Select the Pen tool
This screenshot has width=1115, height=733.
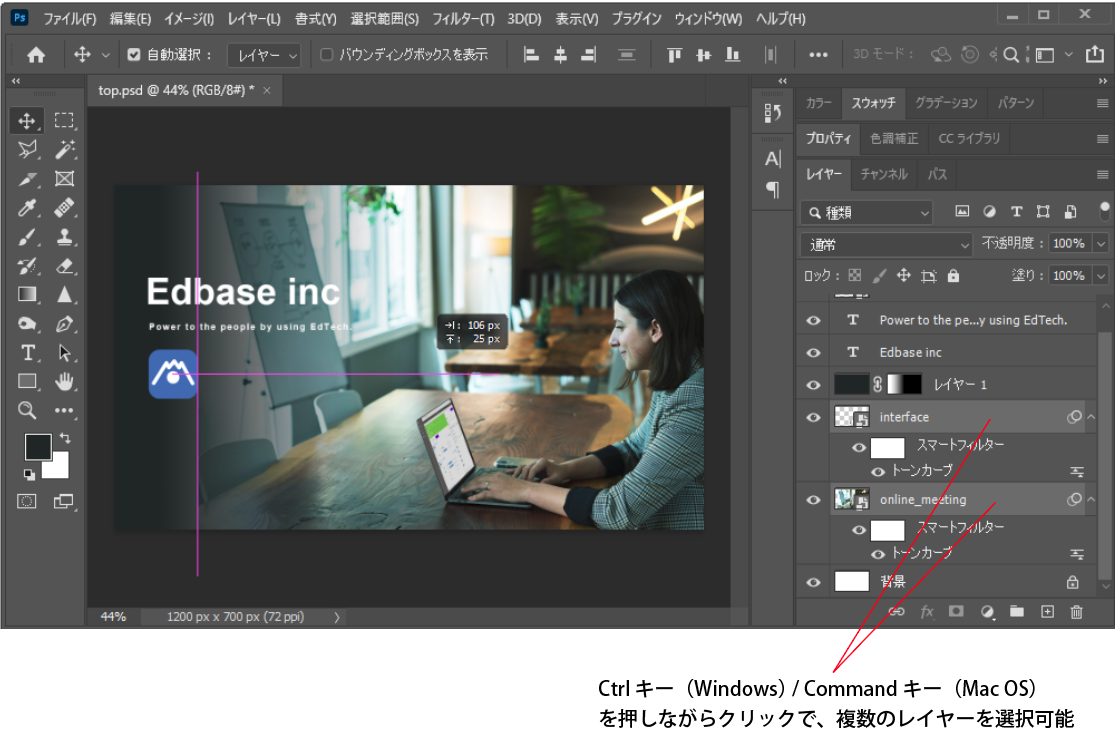click(64, 323)
